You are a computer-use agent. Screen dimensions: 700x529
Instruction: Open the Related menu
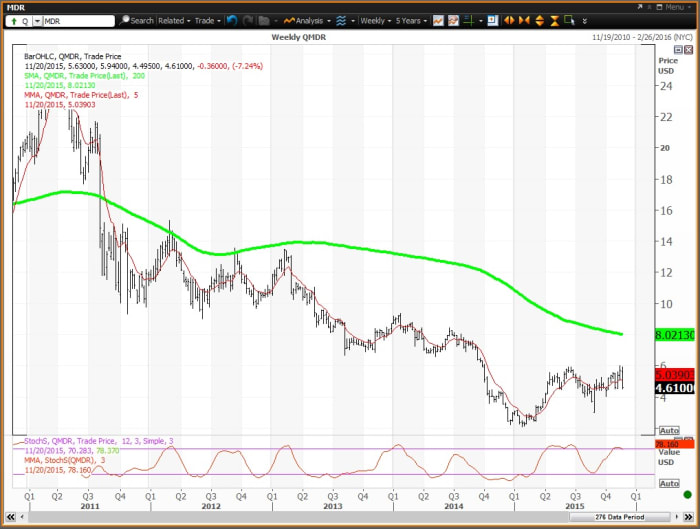pyautogui.click(x=174, y=20)
